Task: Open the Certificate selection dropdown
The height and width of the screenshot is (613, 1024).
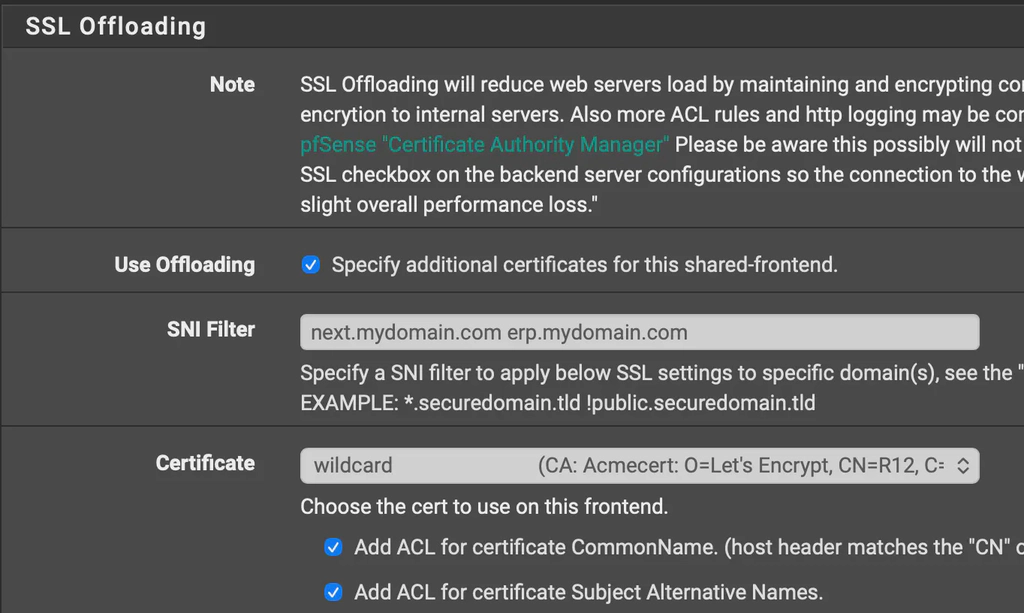Action: [640, 465]
